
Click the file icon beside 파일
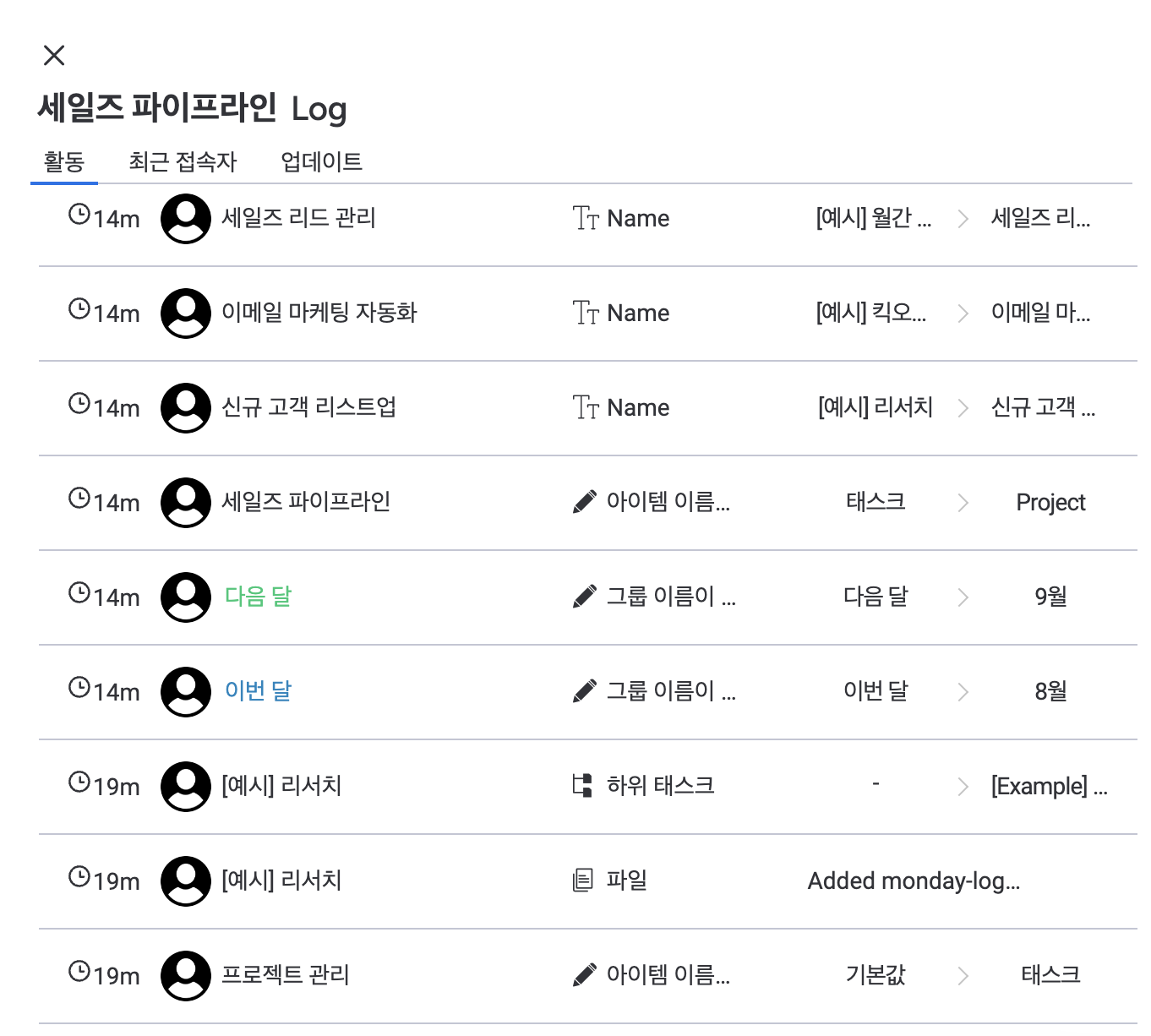click(583, 881)
